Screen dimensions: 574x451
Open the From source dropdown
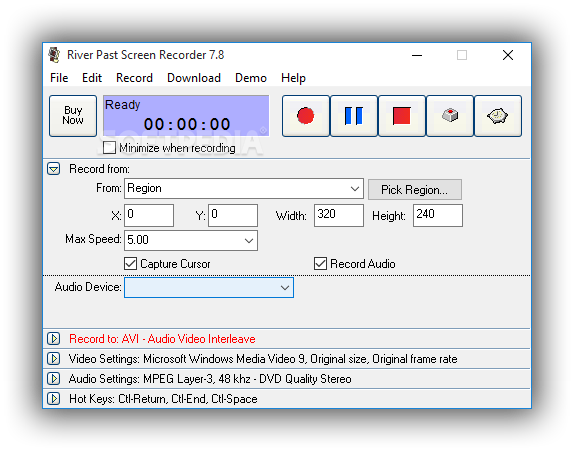click(244, 189)
